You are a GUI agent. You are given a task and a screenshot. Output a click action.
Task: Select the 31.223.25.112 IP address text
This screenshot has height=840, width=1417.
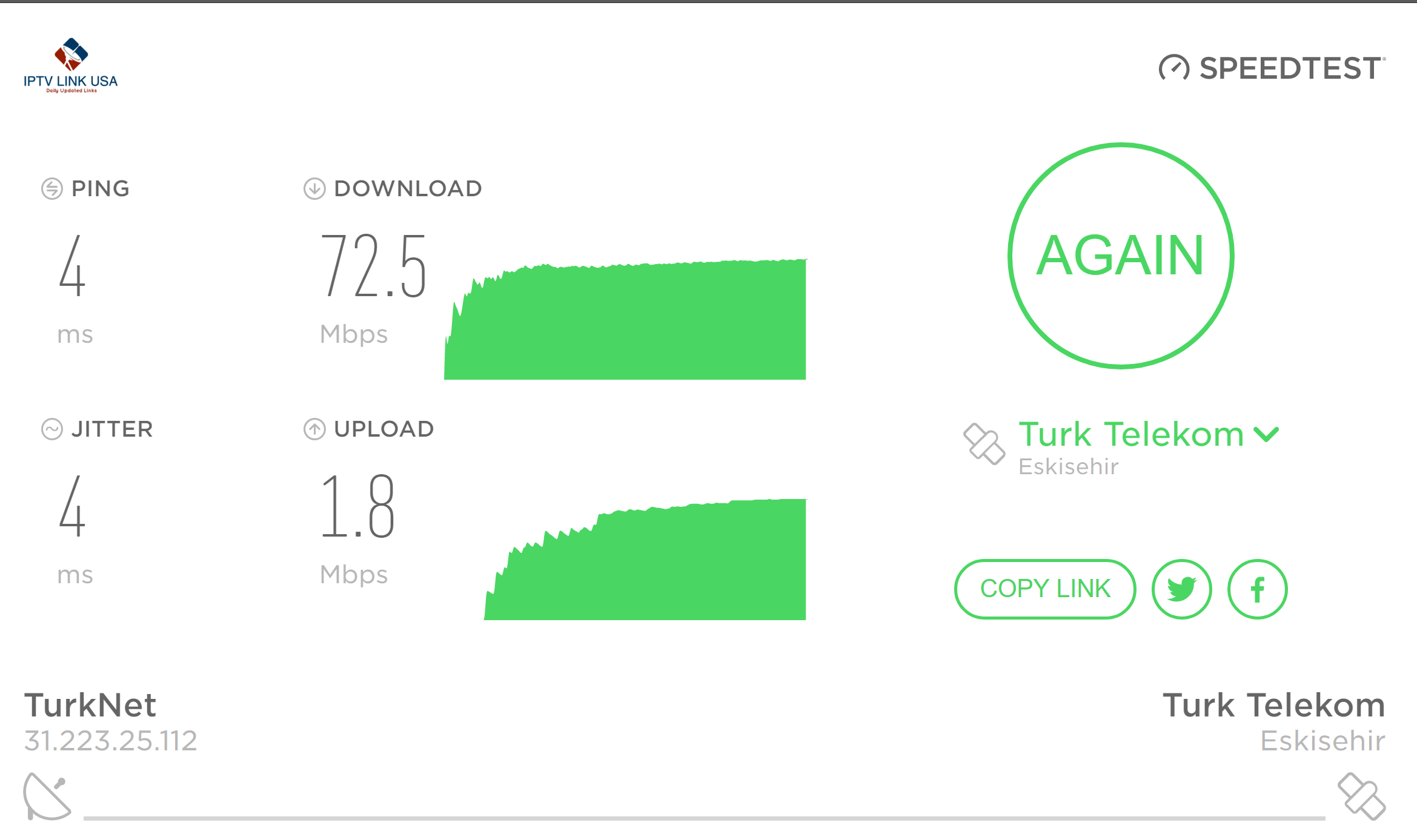coord(111,741)
